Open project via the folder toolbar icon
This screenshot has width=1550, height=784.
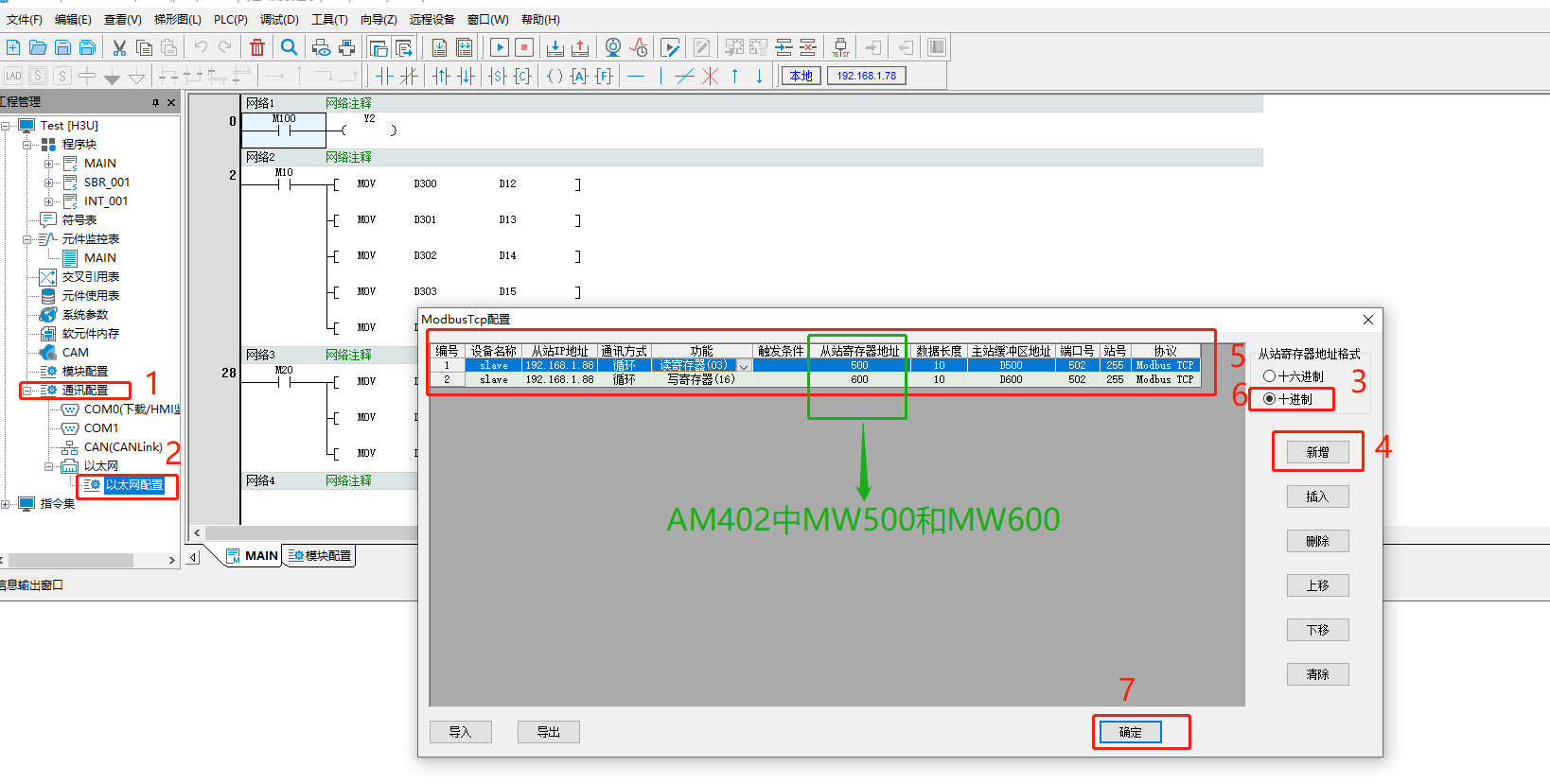[38, 47]
